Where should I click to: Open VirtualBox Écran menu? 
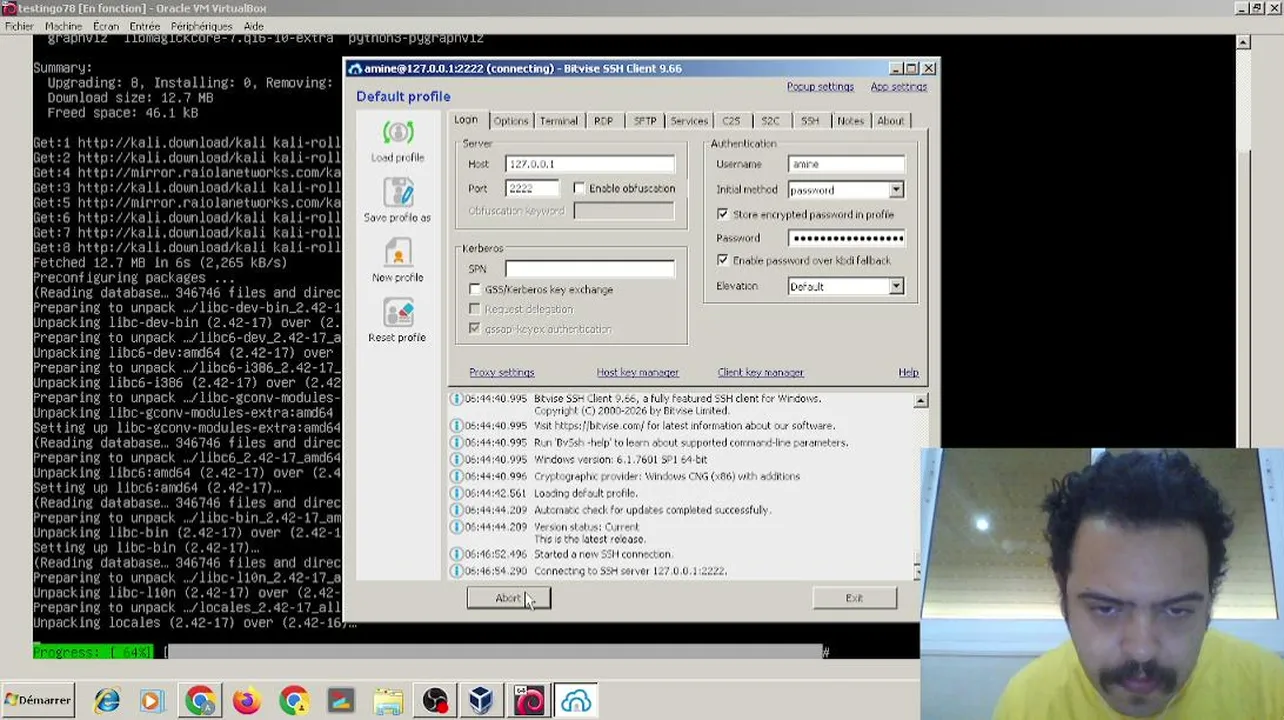pos(105,26)
